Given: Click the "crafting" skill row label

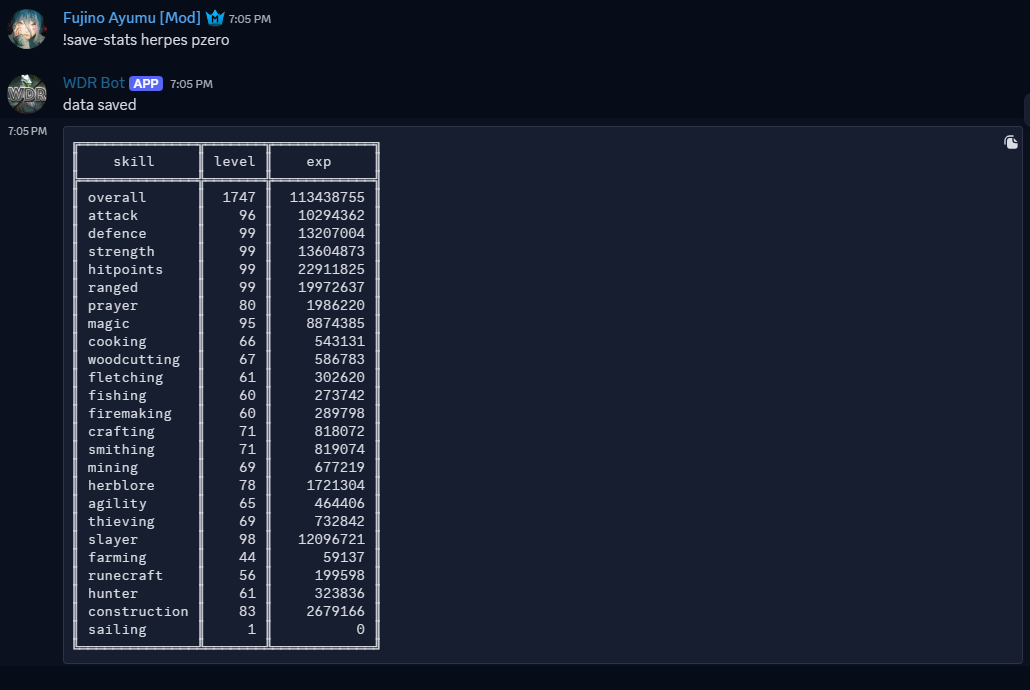Looking at the screenshot, I should click(122, 431).
